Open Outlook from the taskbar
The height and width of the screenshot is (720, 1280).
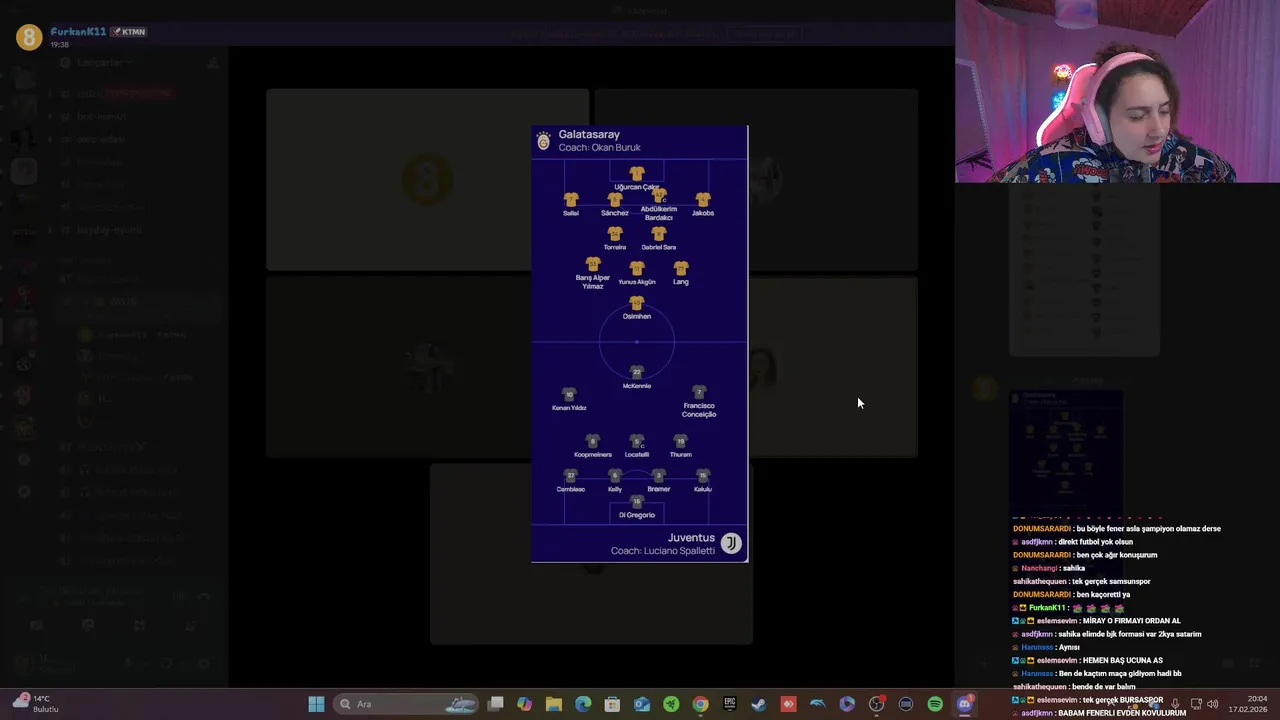click(641, 704)
